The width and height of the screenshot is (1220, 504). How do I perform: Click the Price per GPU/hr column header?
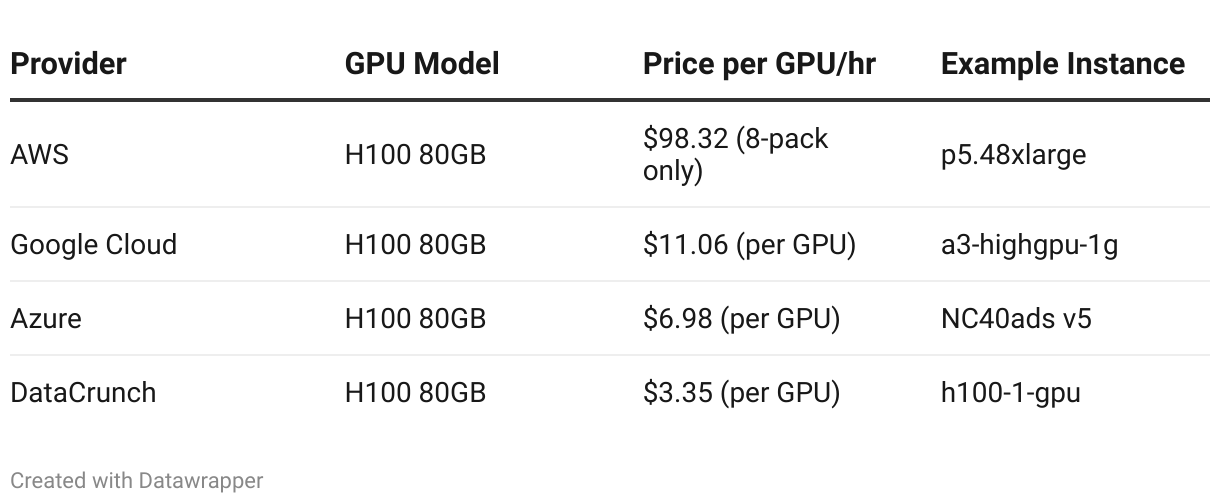click(x=759, y=64)
